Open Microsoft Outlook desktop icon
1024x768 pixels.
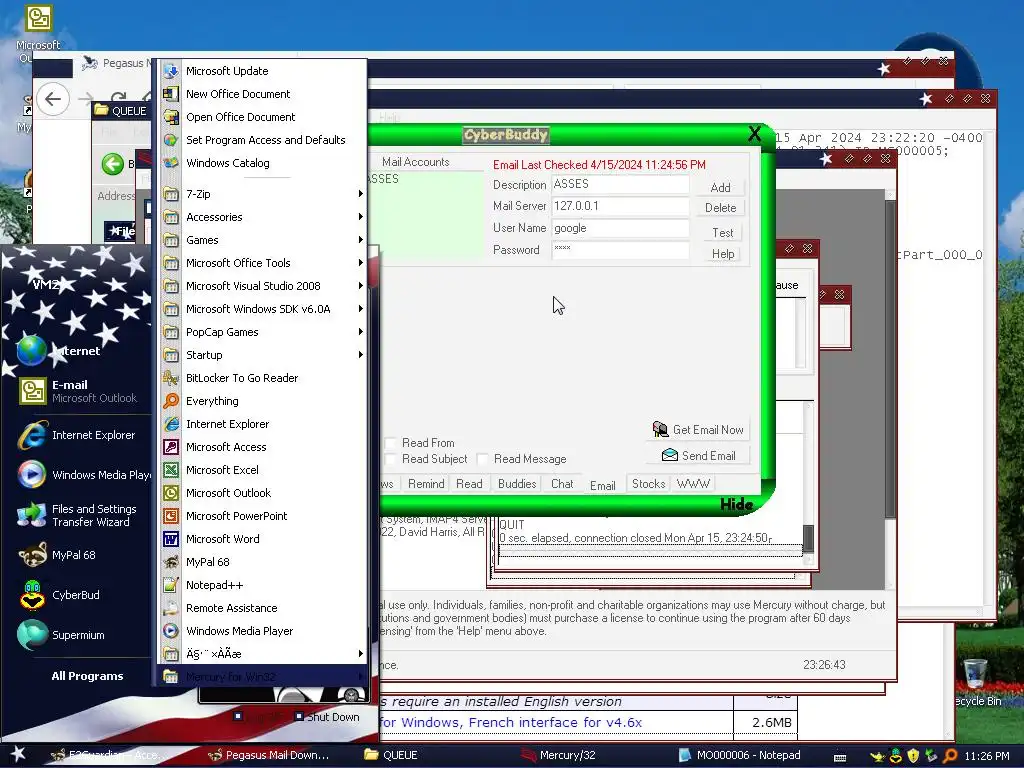click(38, 33)
